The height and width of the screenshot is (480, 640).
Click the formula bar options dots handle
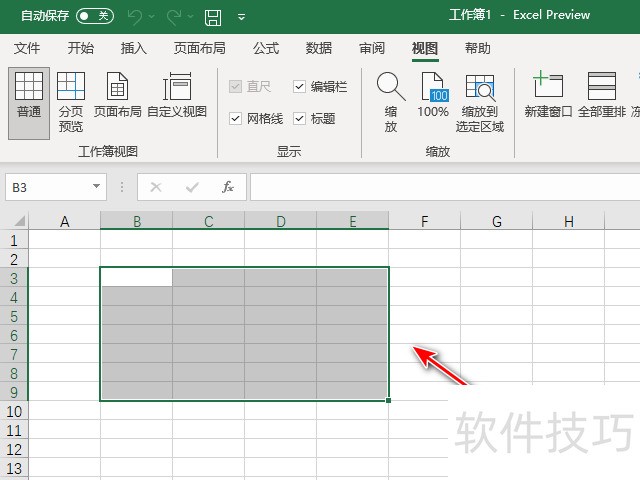(x=122, y=187)
